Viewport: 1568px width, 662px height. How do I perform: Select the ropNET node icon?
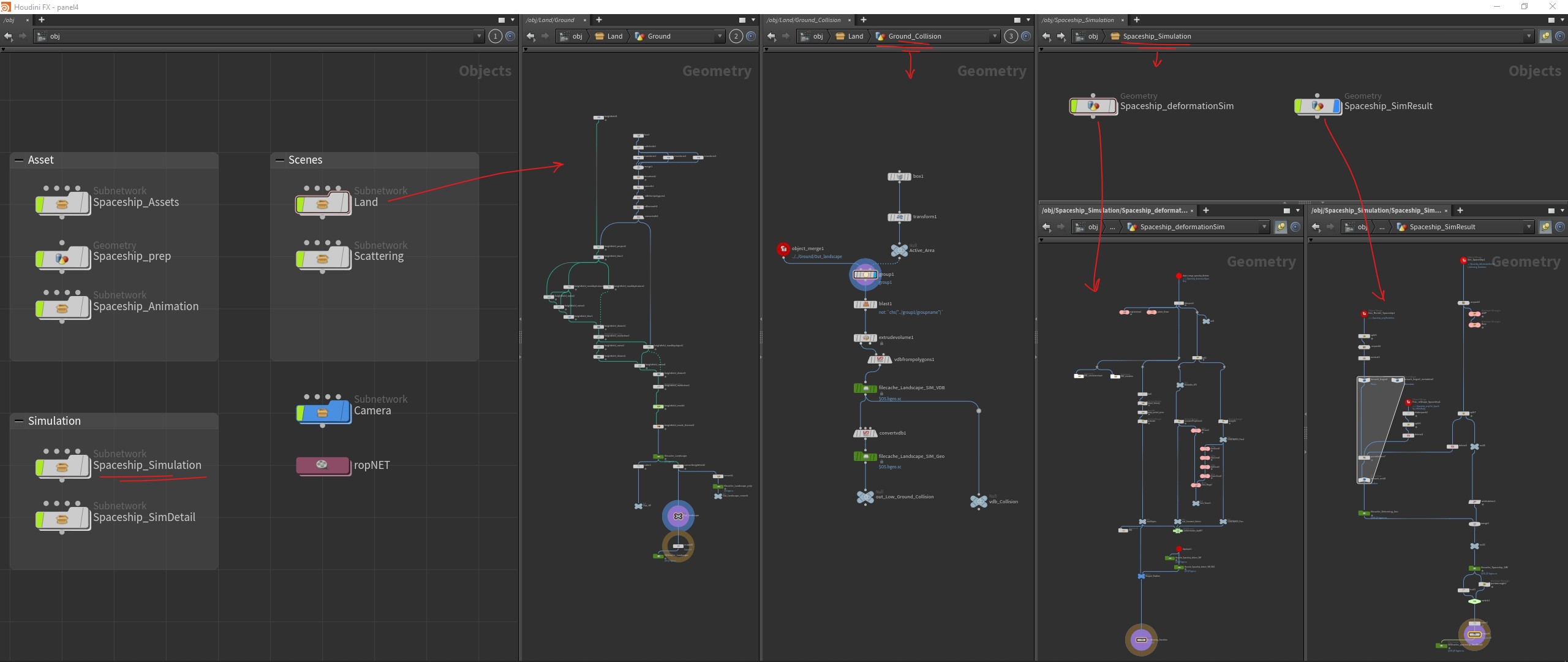pyautogui.click(x=323, y=465)
